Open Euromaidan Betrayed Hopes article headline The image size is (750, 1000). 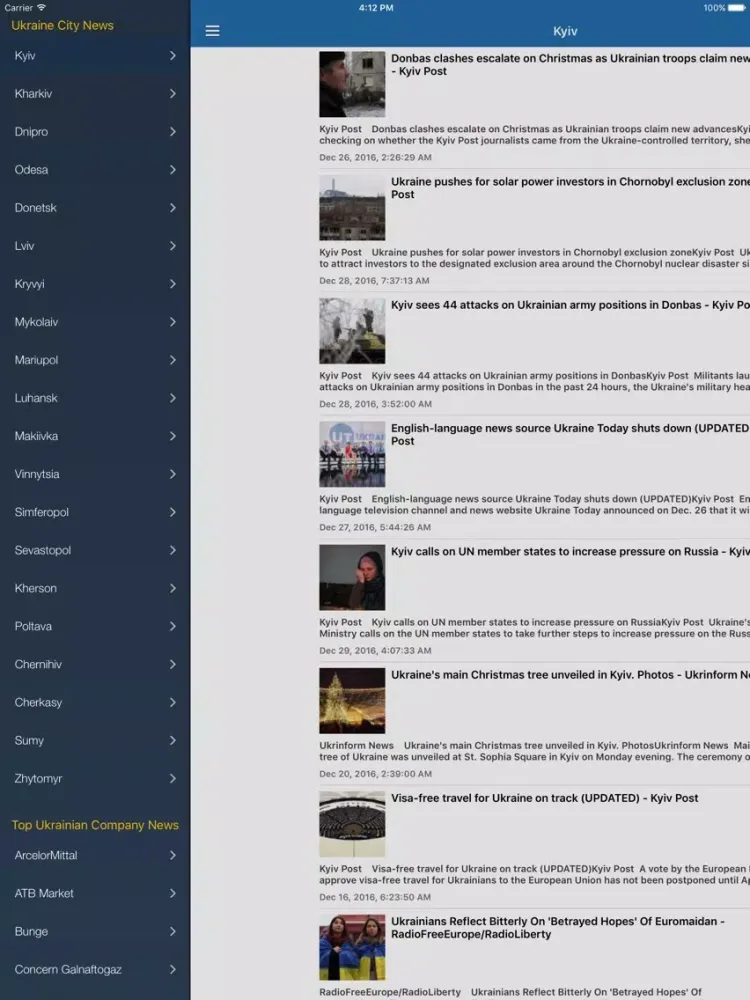click(x=557, y=927)
